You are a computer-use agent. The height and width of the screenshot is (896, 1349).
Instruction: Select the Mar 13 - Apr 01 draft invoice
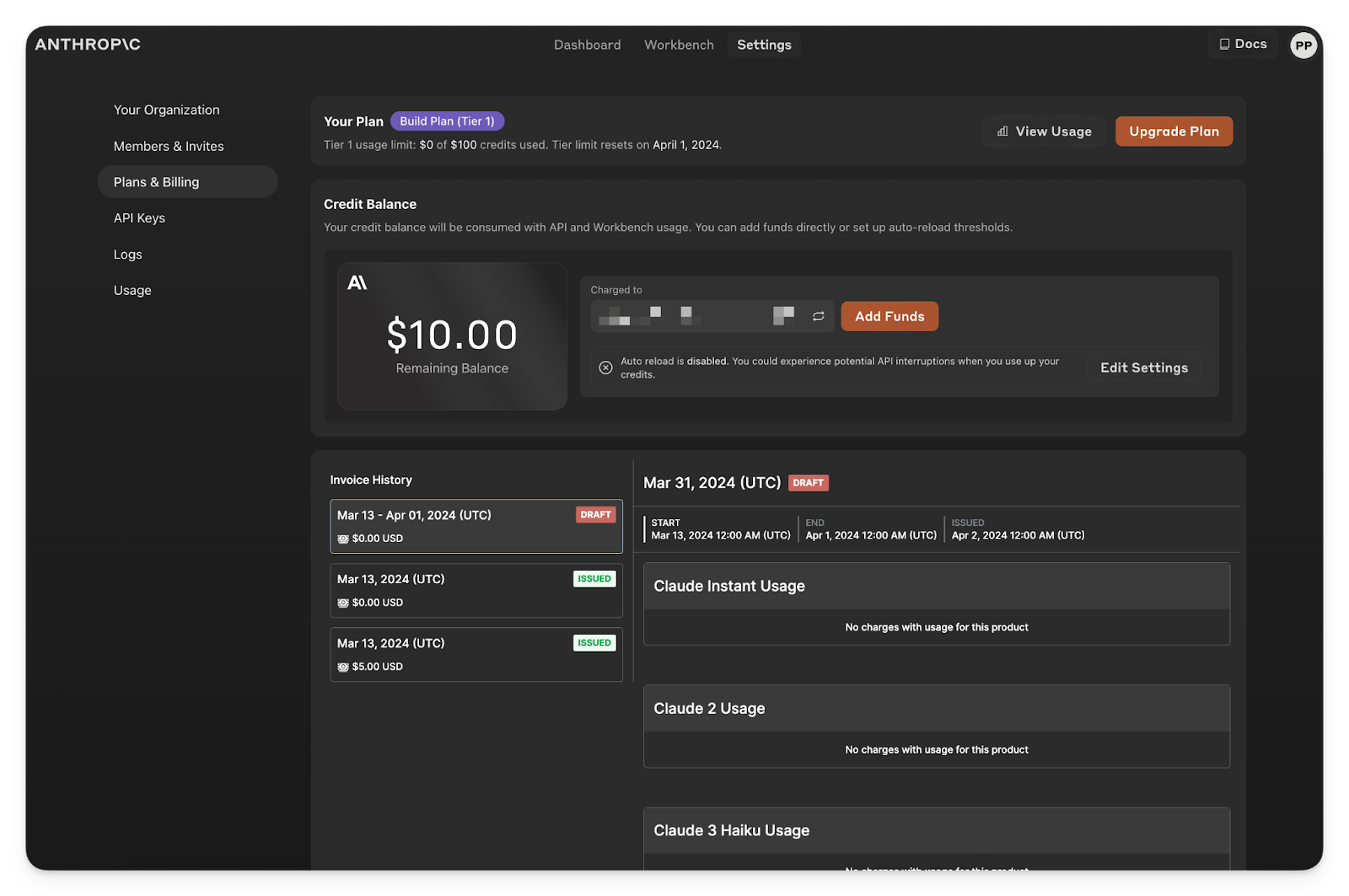pyautogui.click(x=476, y=526)
